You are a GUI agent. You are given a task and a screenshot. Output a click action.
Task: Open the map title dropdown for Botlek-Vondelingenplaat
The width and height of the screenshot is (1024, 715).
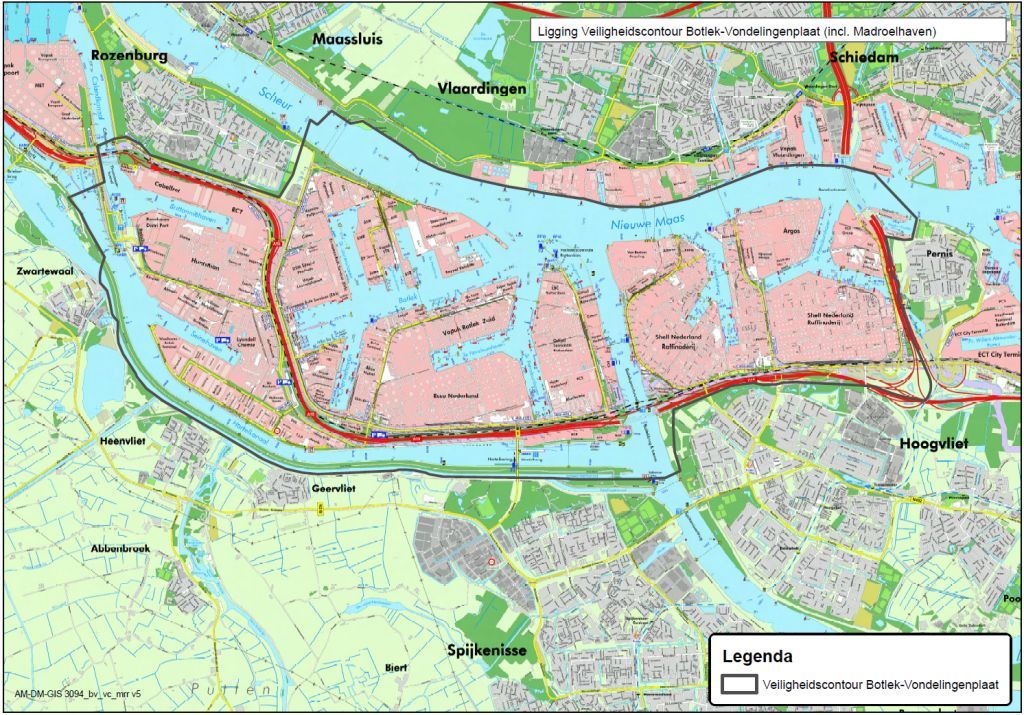770,31
